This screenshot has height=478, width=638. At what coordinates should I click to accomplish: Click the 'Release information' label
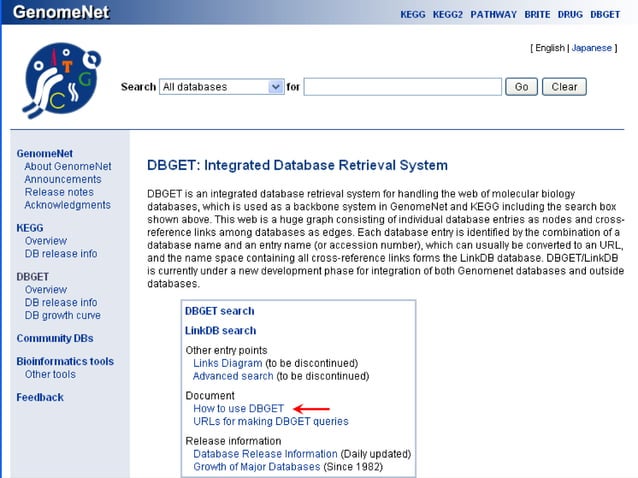[233, 441]
